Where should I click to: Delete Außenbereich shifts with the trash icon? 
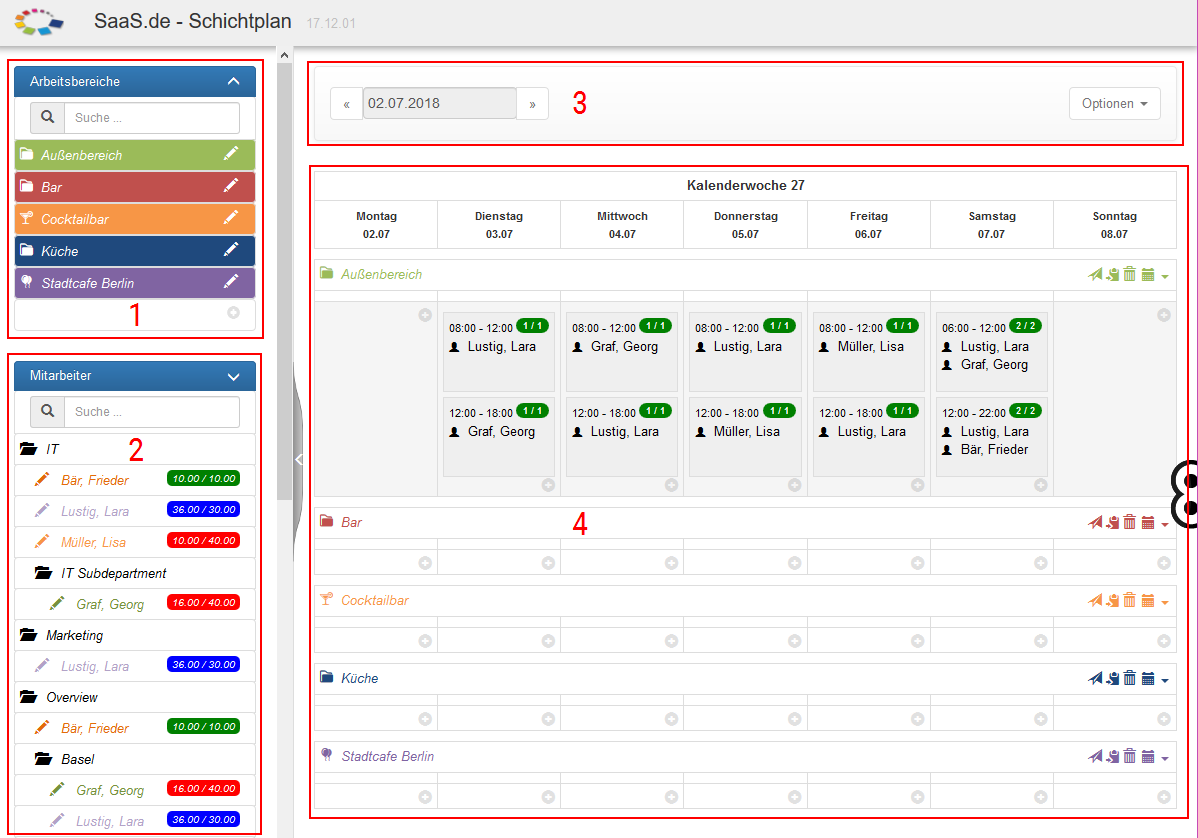(x=1129, y=274)
